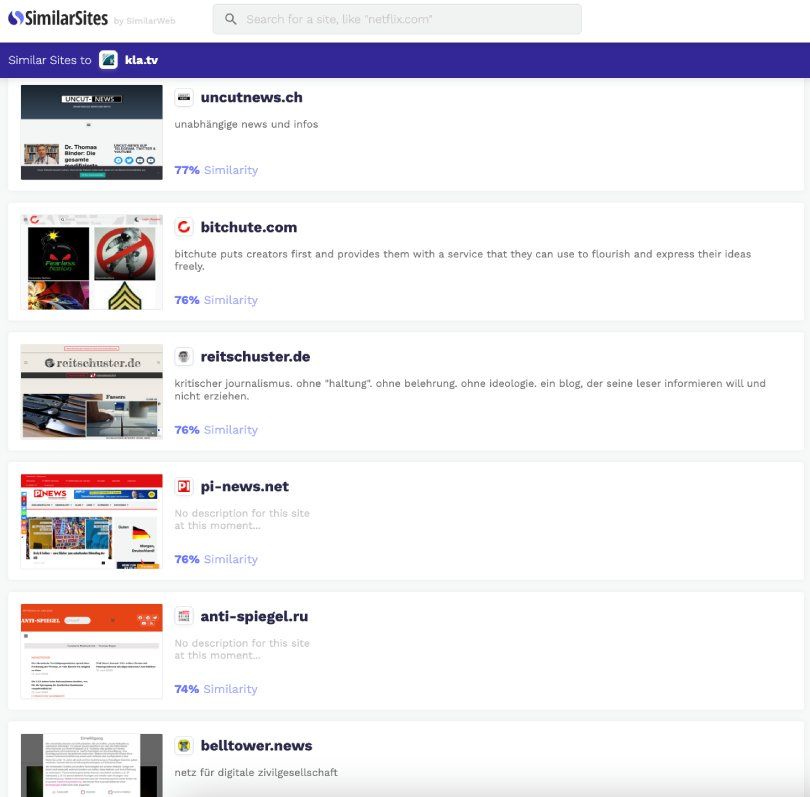
Task: Click the anti-spiegel.ru favicon icon
Action: pyautogui.click(x=184, y=616)
